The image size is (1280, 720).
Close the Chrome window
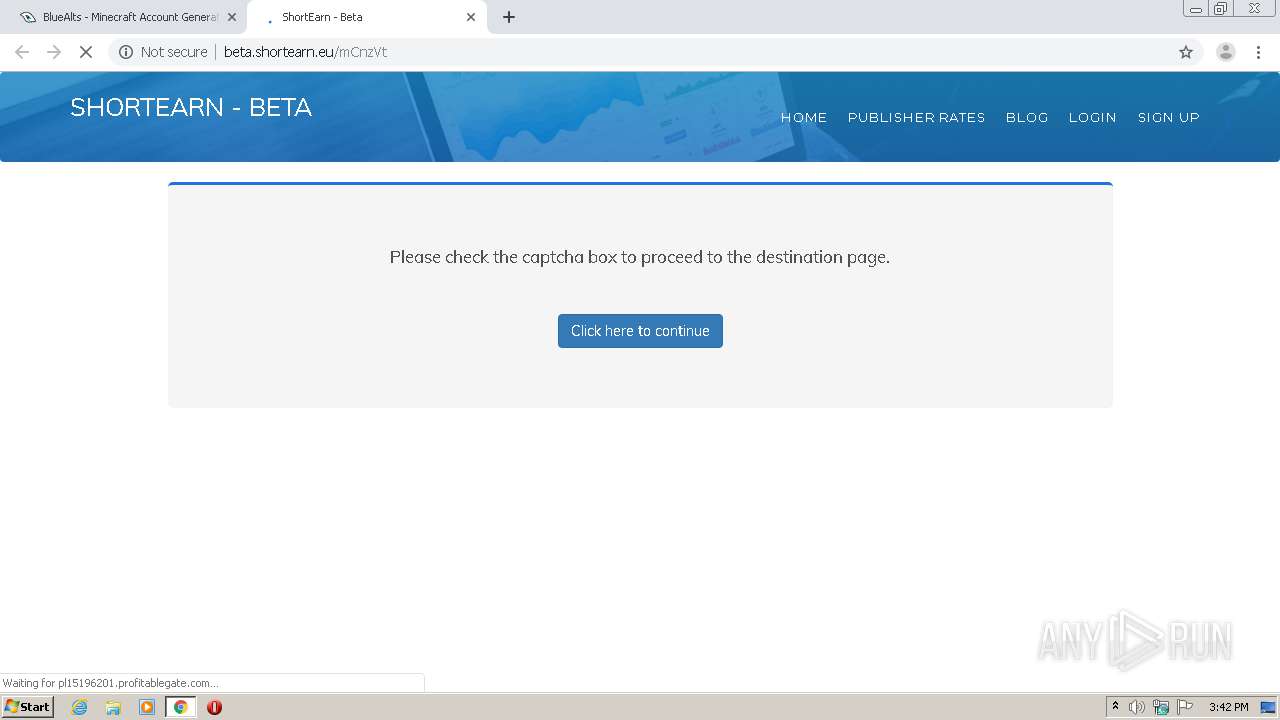pos(1254,9)
